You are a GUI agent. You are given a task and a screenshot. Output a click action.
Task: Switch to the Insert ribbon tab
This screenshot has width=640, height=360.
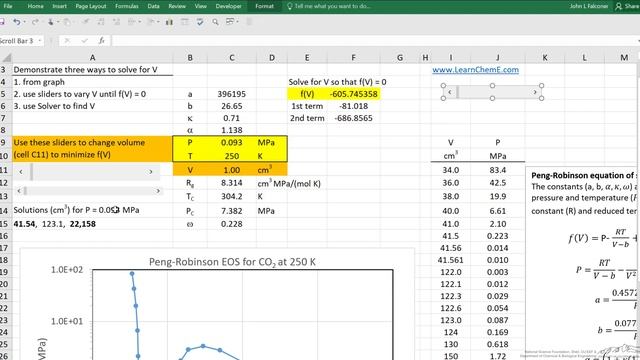(60, 6)
